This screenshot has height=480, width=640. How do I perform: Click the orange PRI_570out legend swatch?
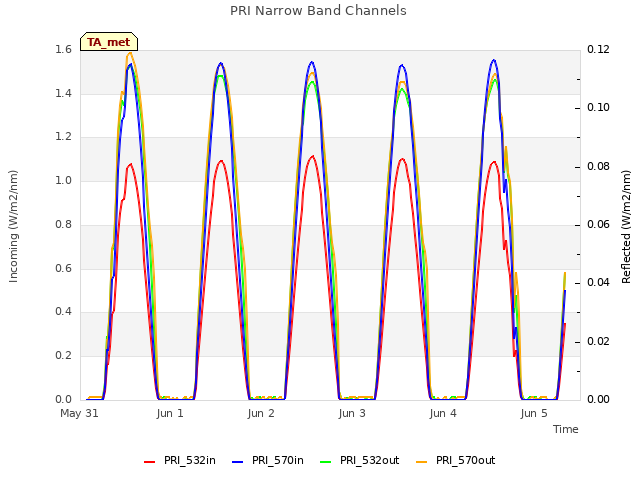(x=421, y=462)
